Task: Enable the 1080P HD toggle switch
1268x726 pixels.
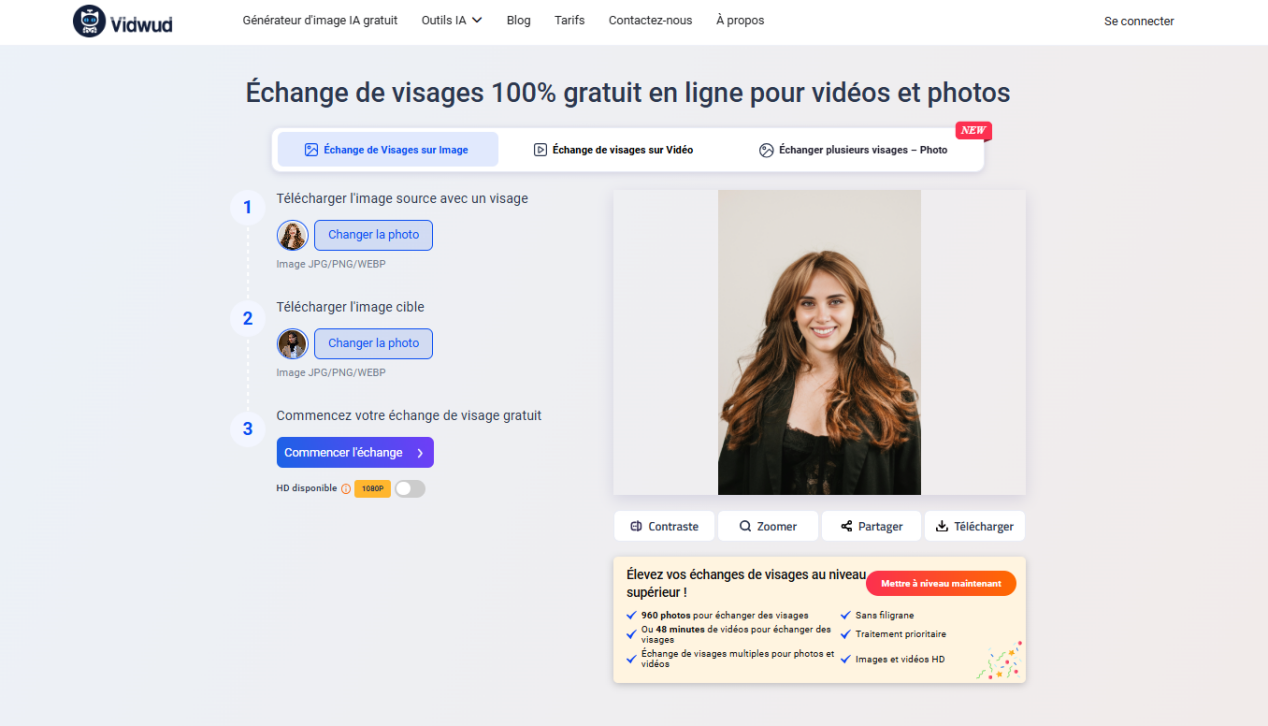Action: pyautogui.click(x=410, y=488)
